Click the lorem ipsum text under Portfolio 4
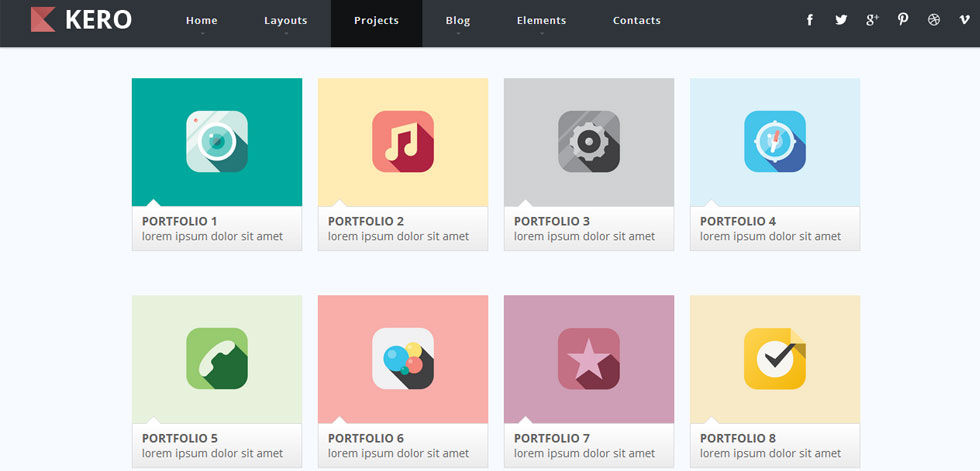The height and width of the screenshot is (471, 980). 771,237
